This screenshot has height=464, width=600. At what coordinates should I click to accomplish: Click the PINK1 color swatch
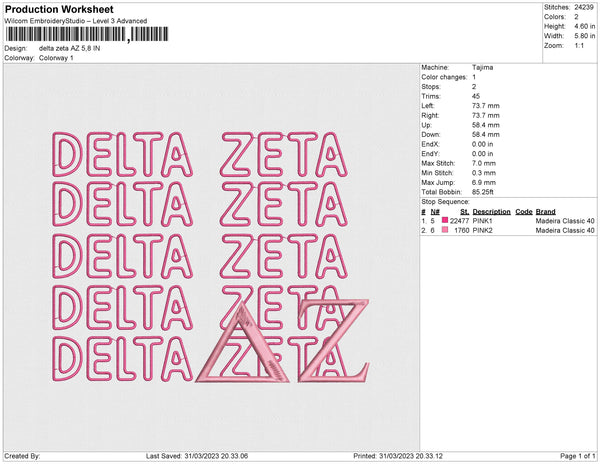pos(445,220)
